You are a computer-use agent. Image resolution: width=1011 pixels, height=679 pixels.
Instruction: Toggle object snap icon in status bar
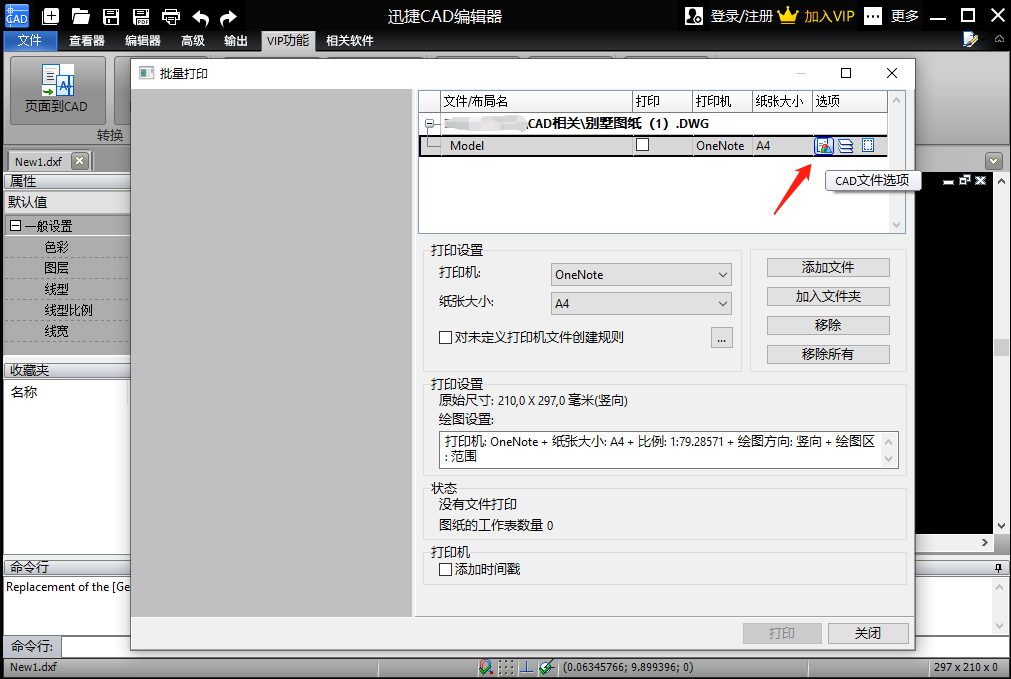click(486, 667)
